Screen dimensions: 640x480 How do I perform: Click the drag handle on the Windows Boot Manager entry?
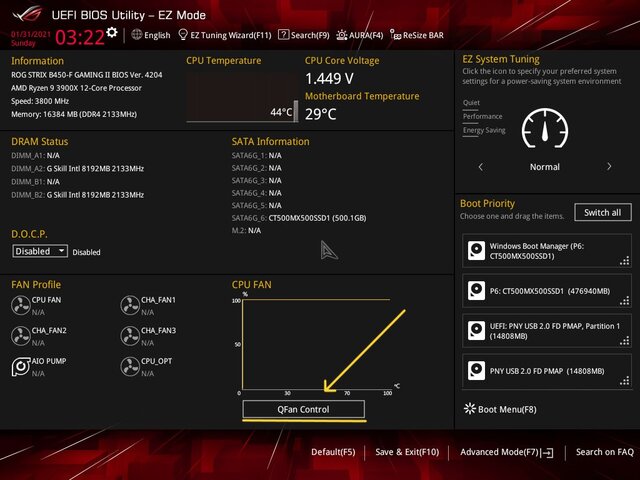(624, 261)
